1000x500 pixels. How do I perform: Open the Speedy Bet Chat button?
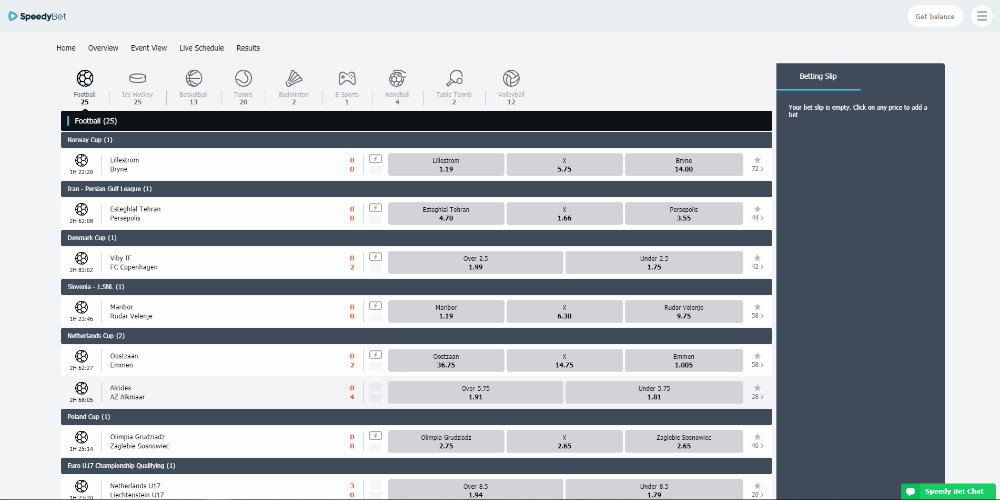click(949, 491)
